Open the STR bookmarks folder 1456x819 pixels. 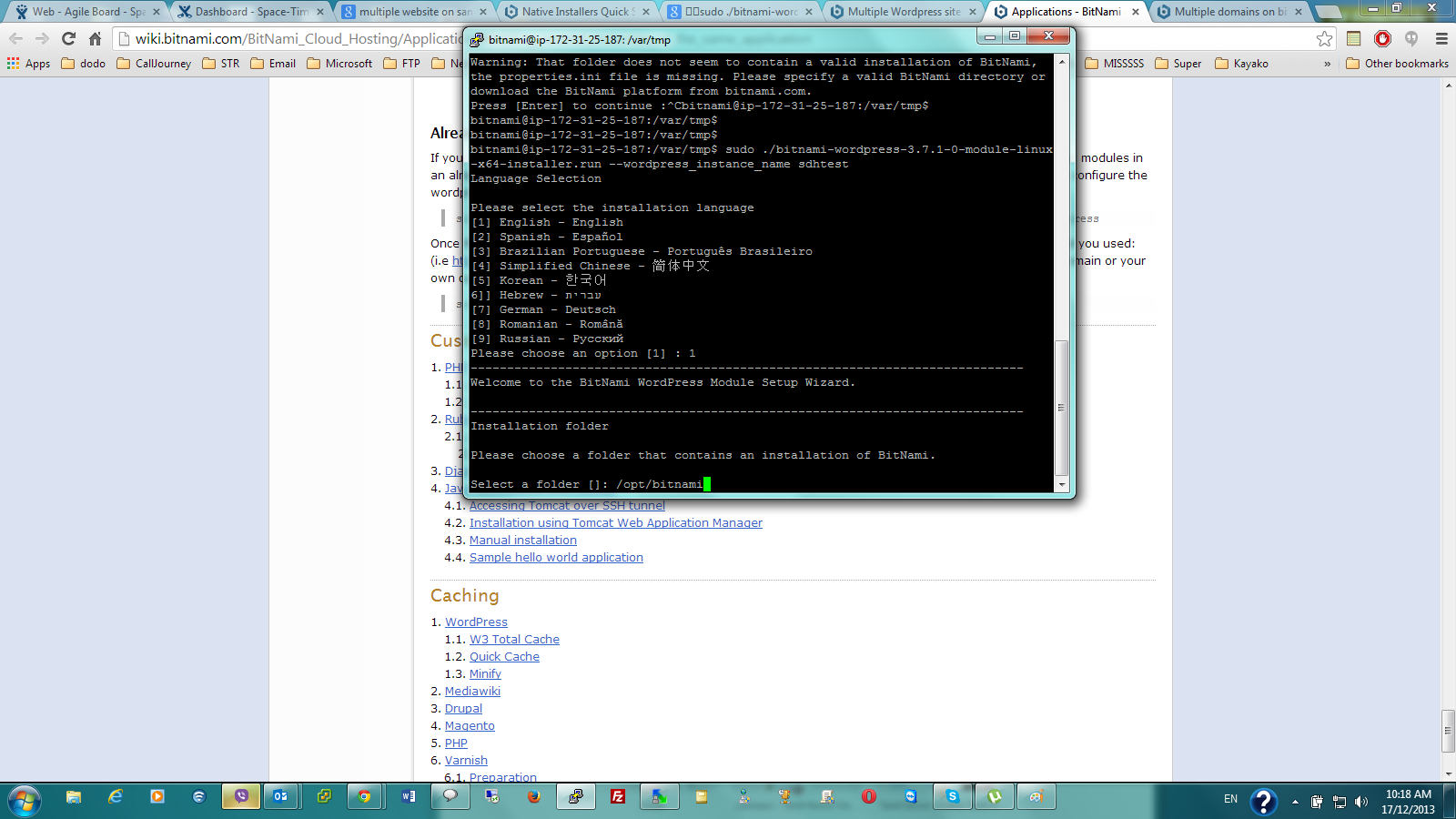[221, 64]
